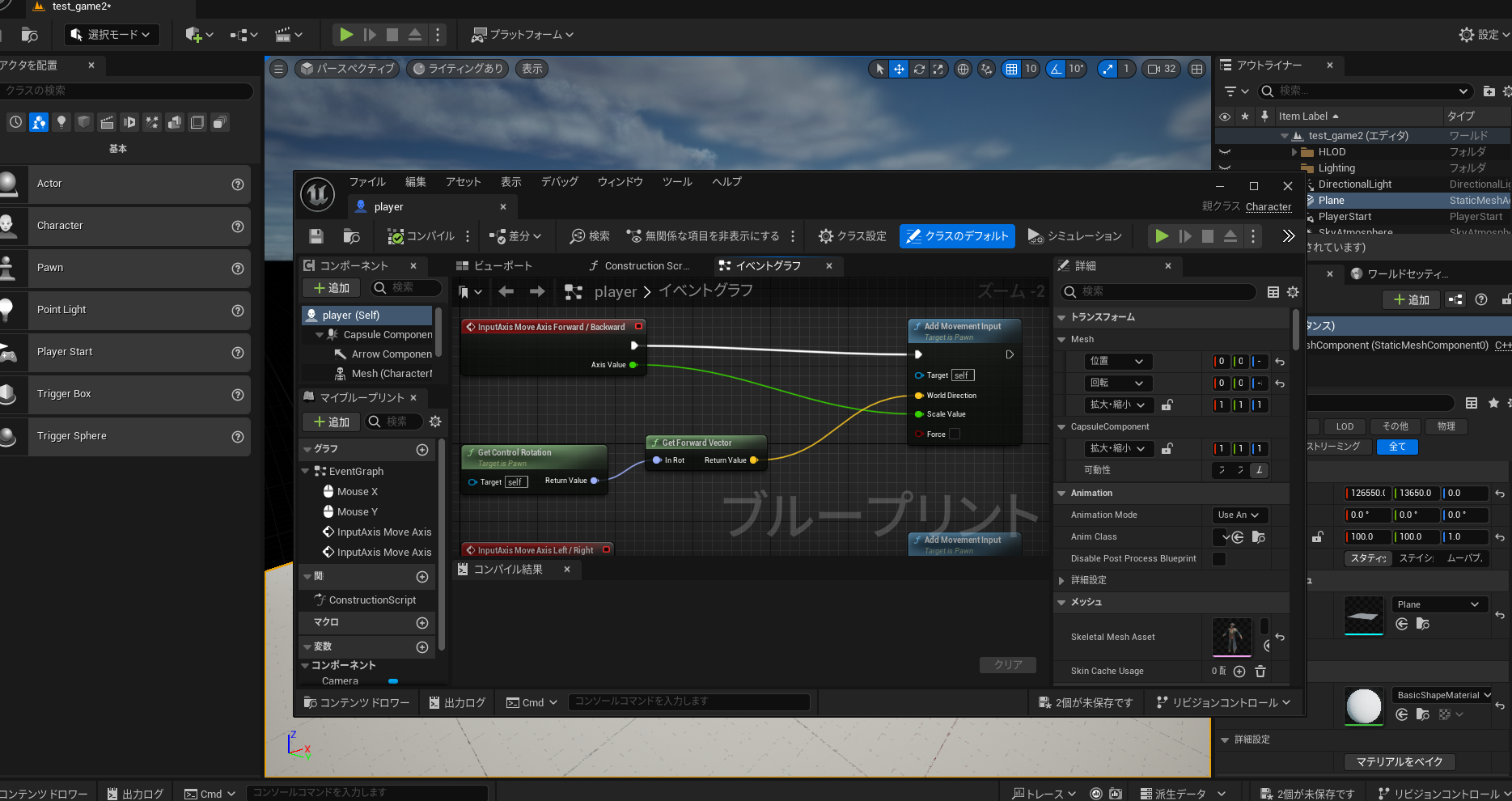Image resolution: width=1512 pixels, height=801 pixels.
Task: Click the blueprint Find search tool
Action: click(590, 236)
